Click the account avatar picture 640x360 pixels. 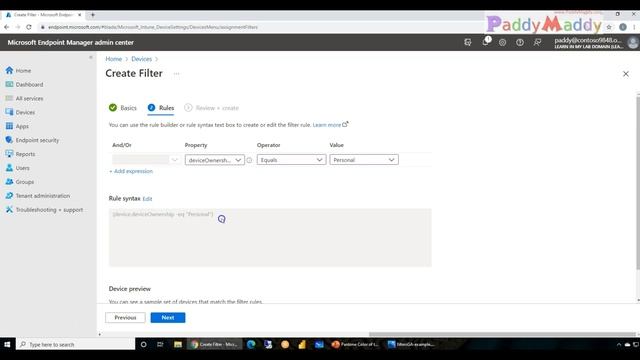(x=633, y=42)
